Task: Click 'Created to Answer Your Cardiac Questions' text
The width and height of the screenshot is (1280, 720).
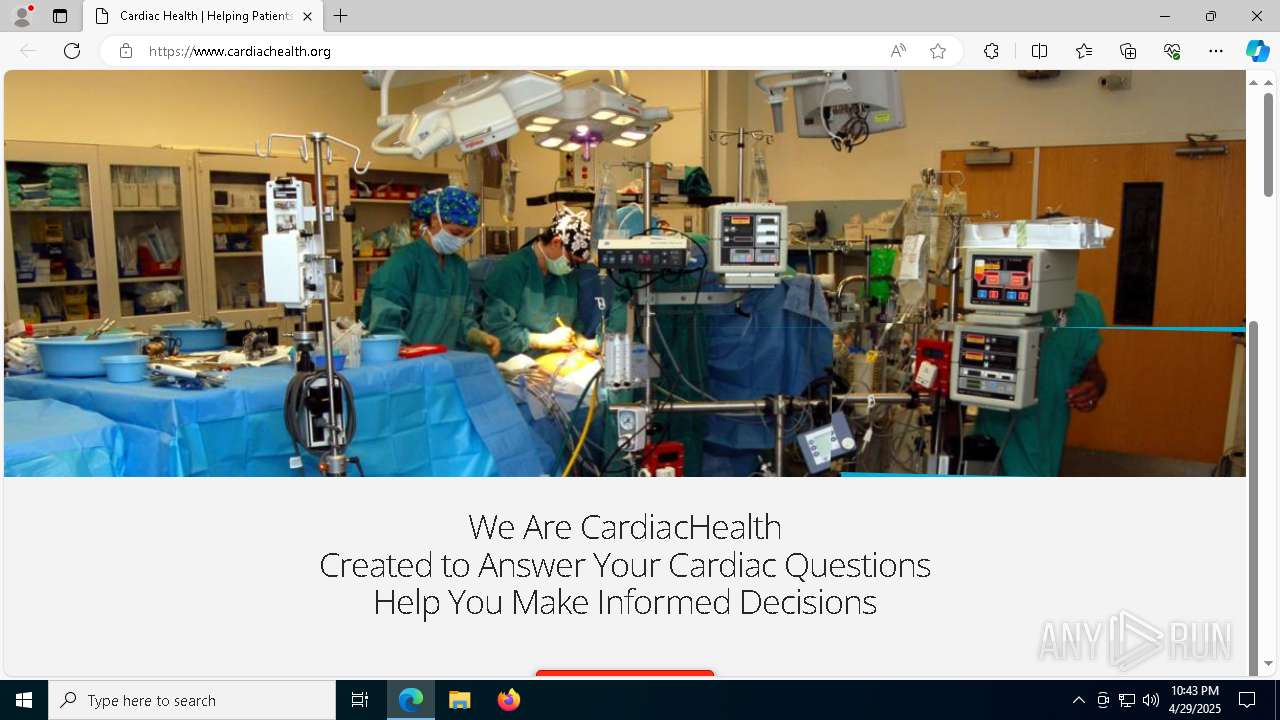Action: tap(625, 564)
